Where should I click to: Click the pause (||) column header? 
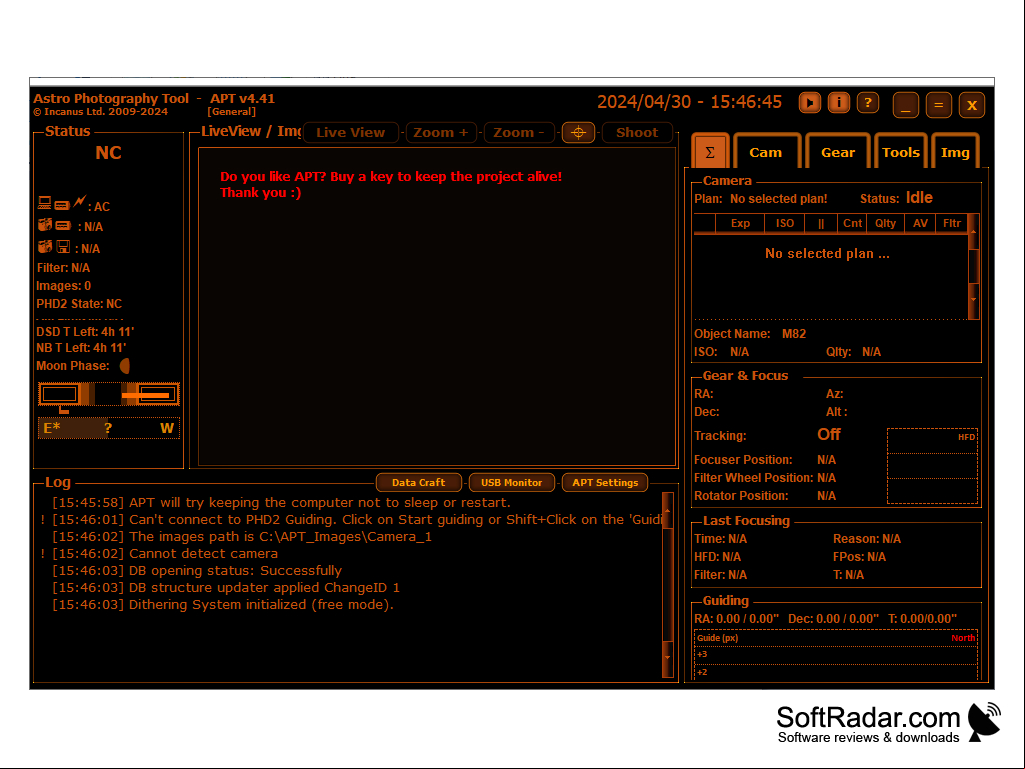click(820, 223)
